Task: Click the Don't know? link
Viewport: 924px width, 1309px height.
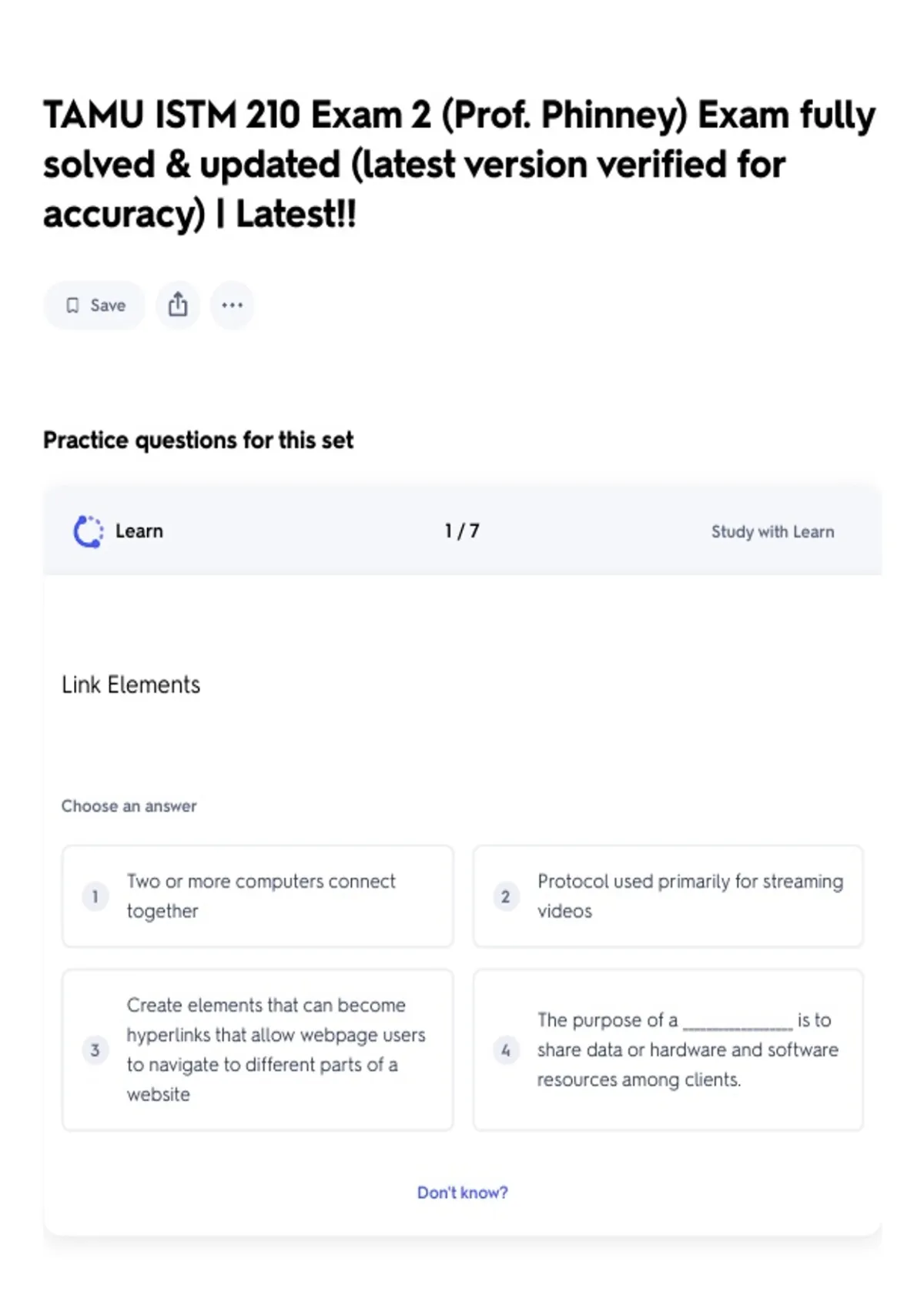Action: pos(462,1193)
